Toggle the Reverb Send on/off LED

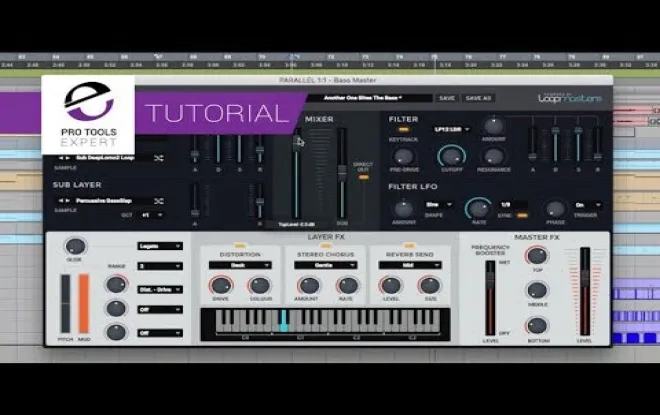[410, 246]
